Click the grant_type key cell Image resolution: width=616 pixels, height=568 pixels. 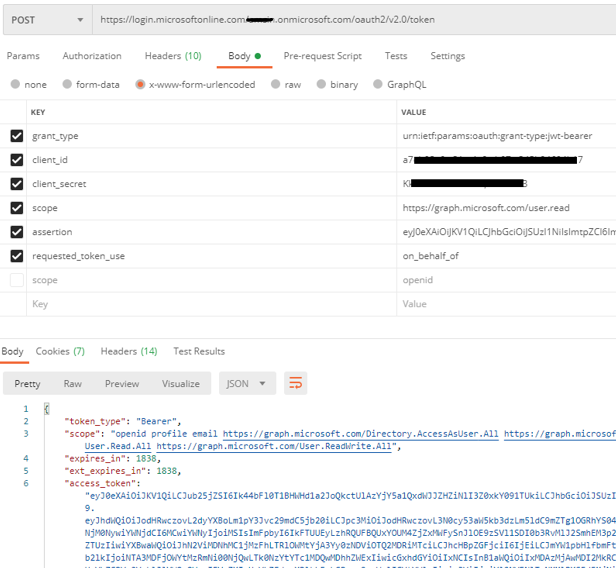(211, 136)
